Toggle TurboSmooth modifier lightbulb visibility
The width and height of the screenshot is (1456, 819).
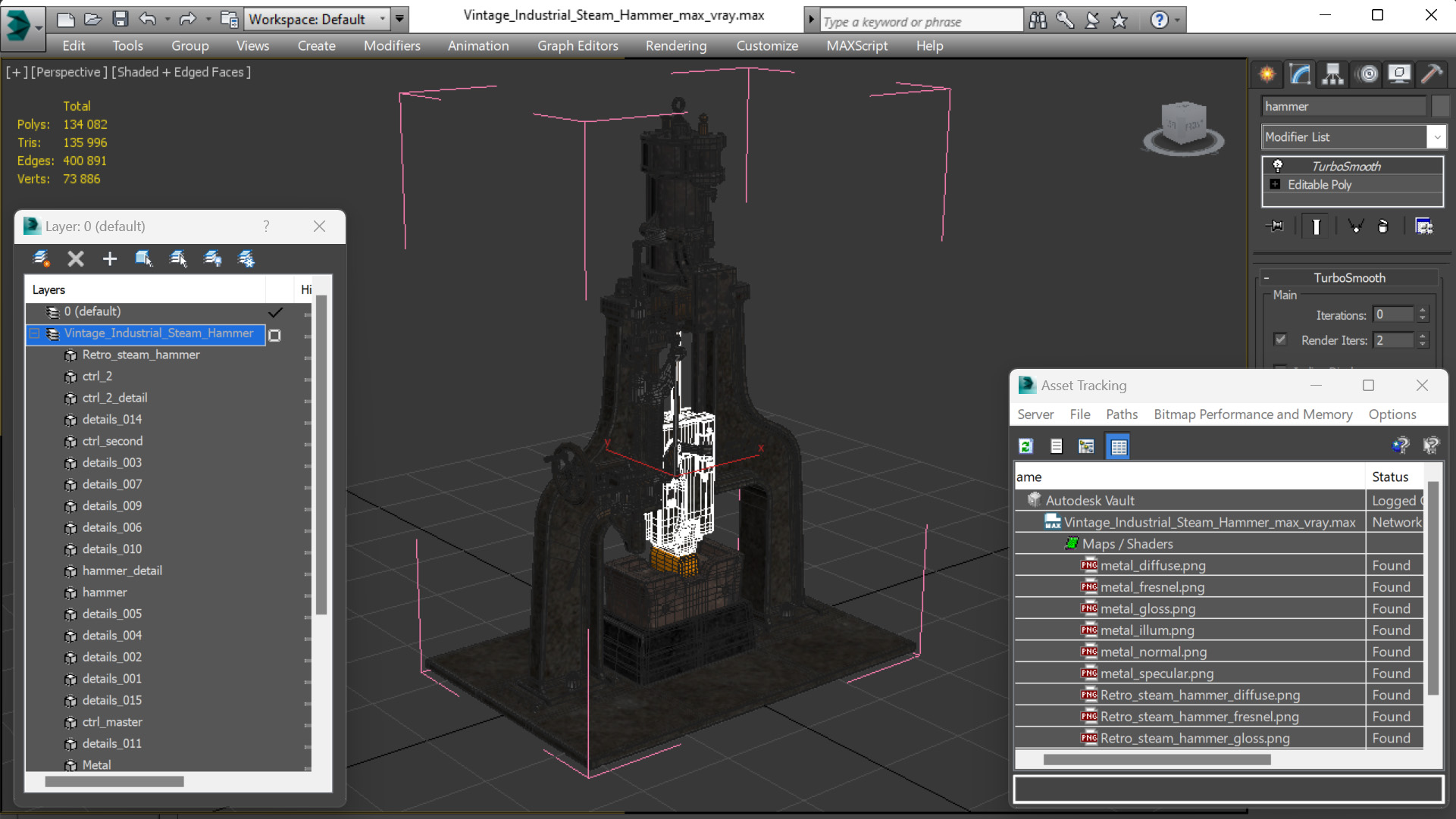point(1278,166)
